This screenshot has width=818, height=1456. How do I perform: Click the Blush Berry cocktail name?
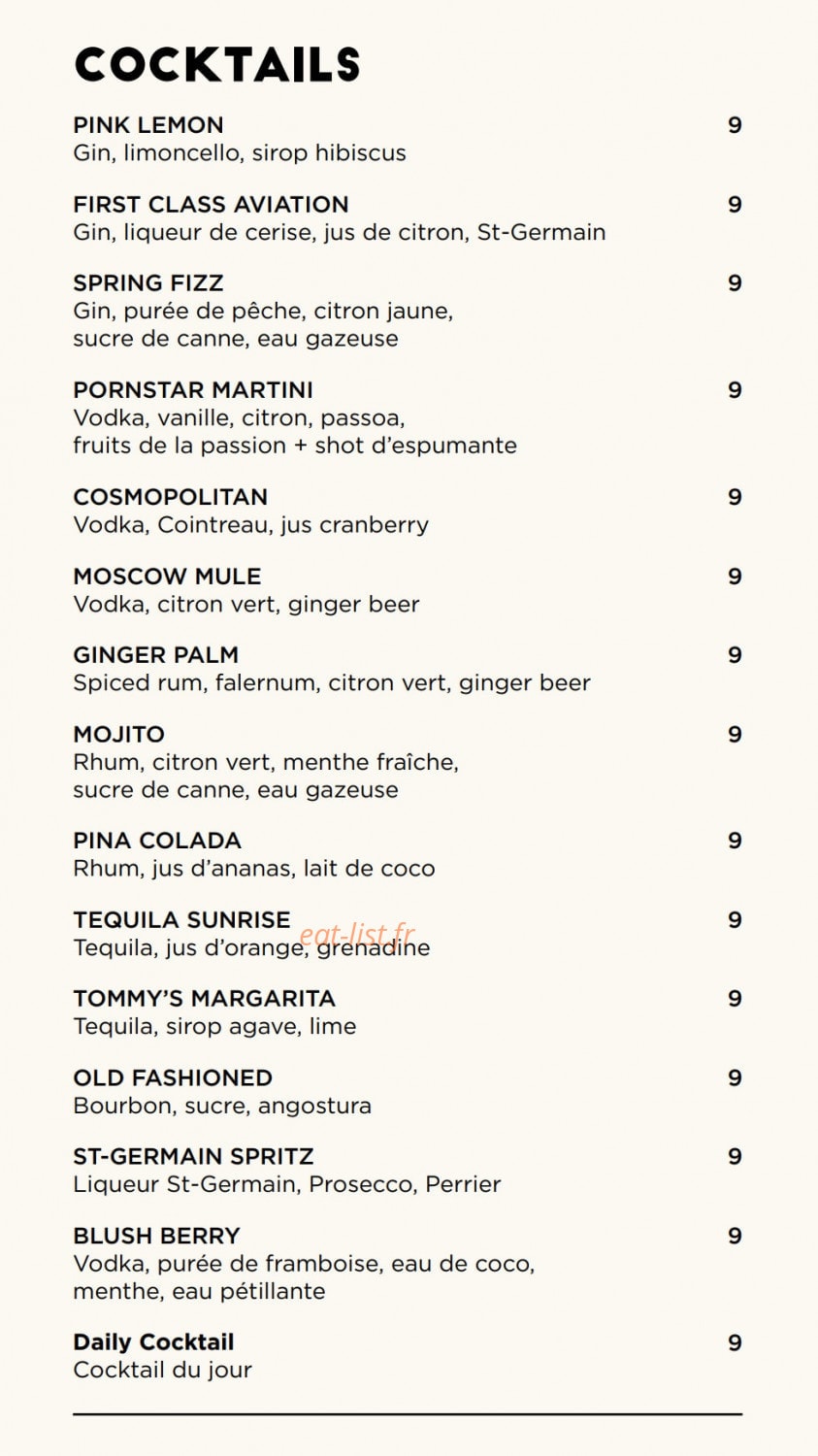[156, 1237]
